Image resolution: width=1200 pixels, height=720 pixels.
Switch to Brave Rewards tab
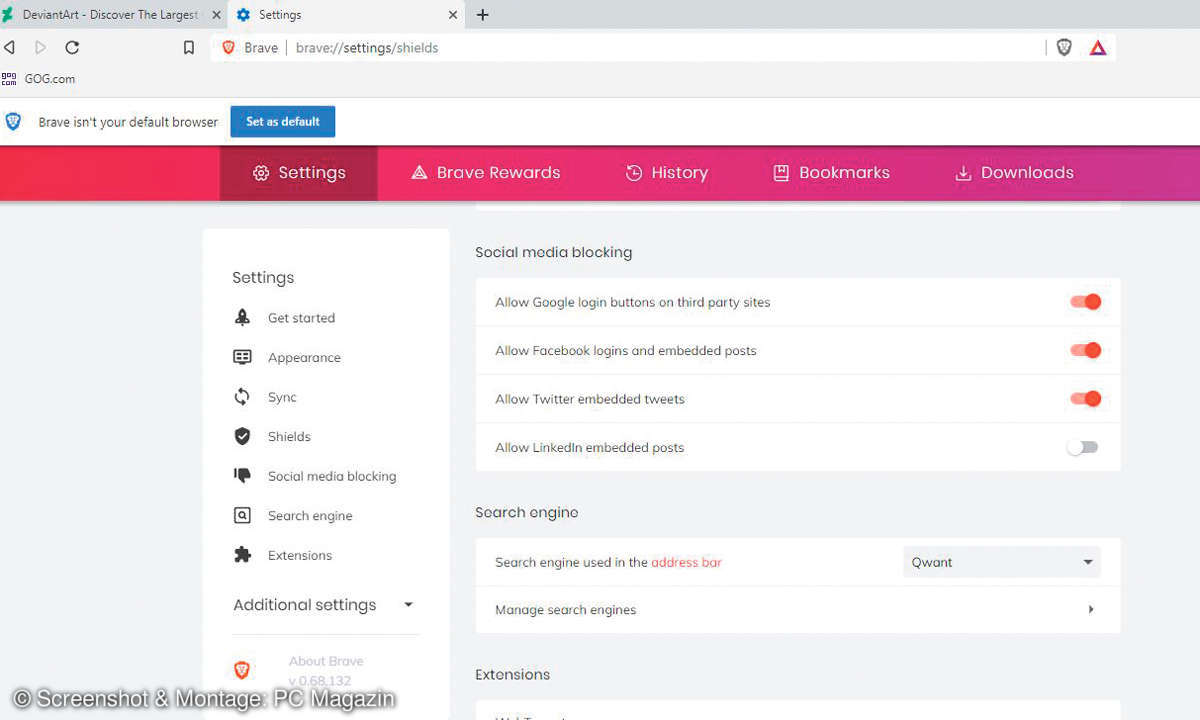[x=486, y=173]
